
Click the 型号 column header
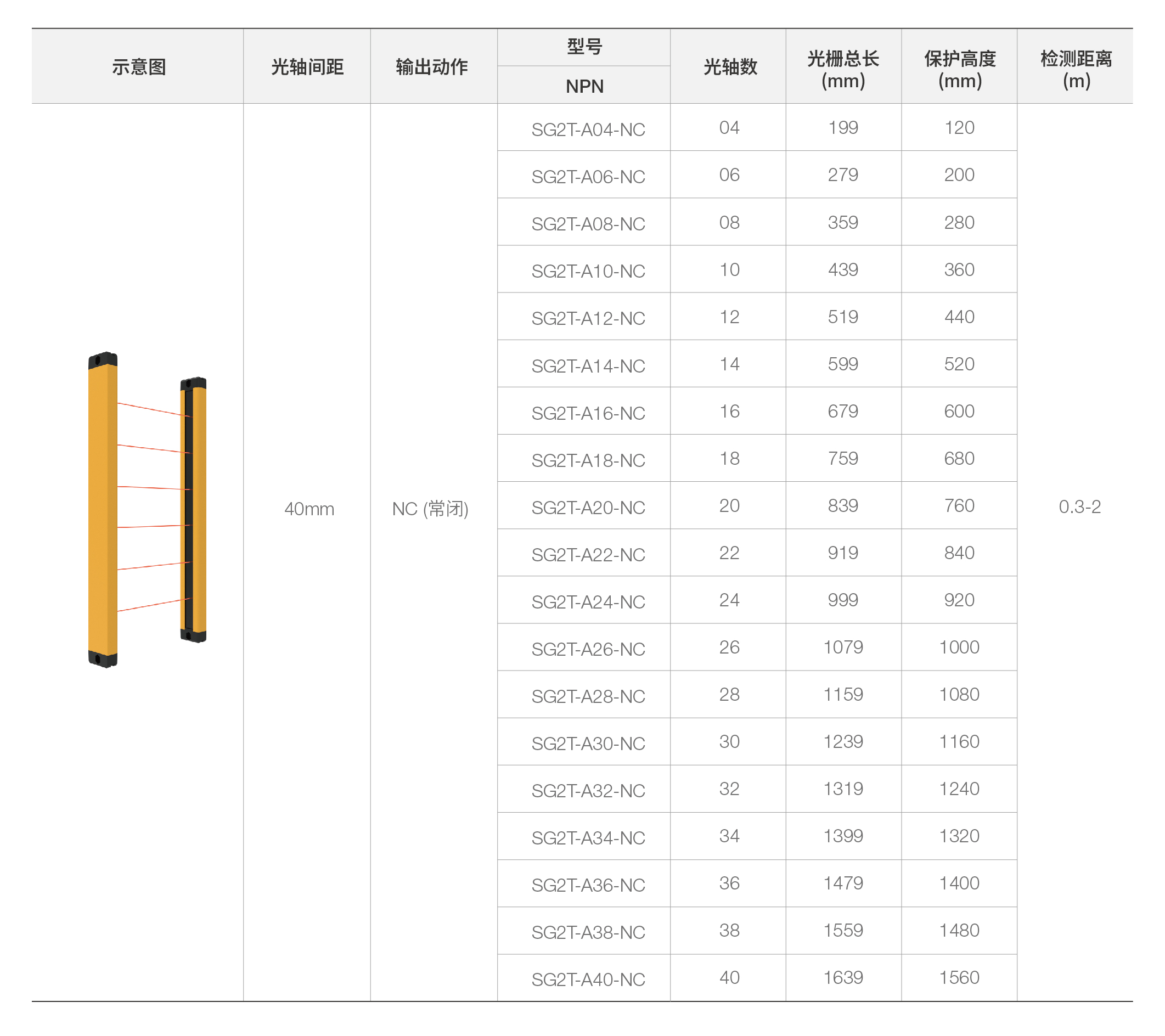click(584, 47)
